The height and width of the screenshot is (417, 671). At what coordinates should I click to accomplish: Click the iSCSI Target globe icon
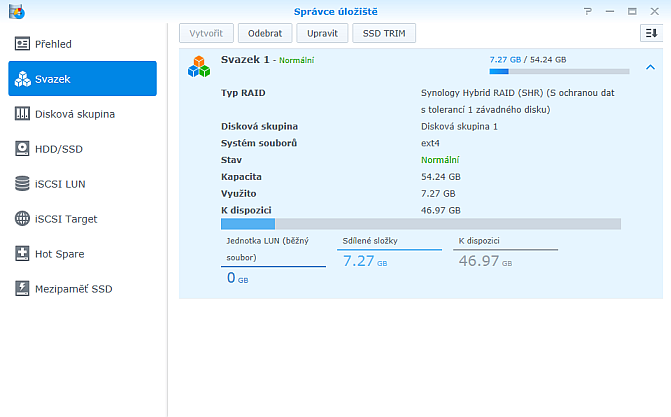pos(22,218)
